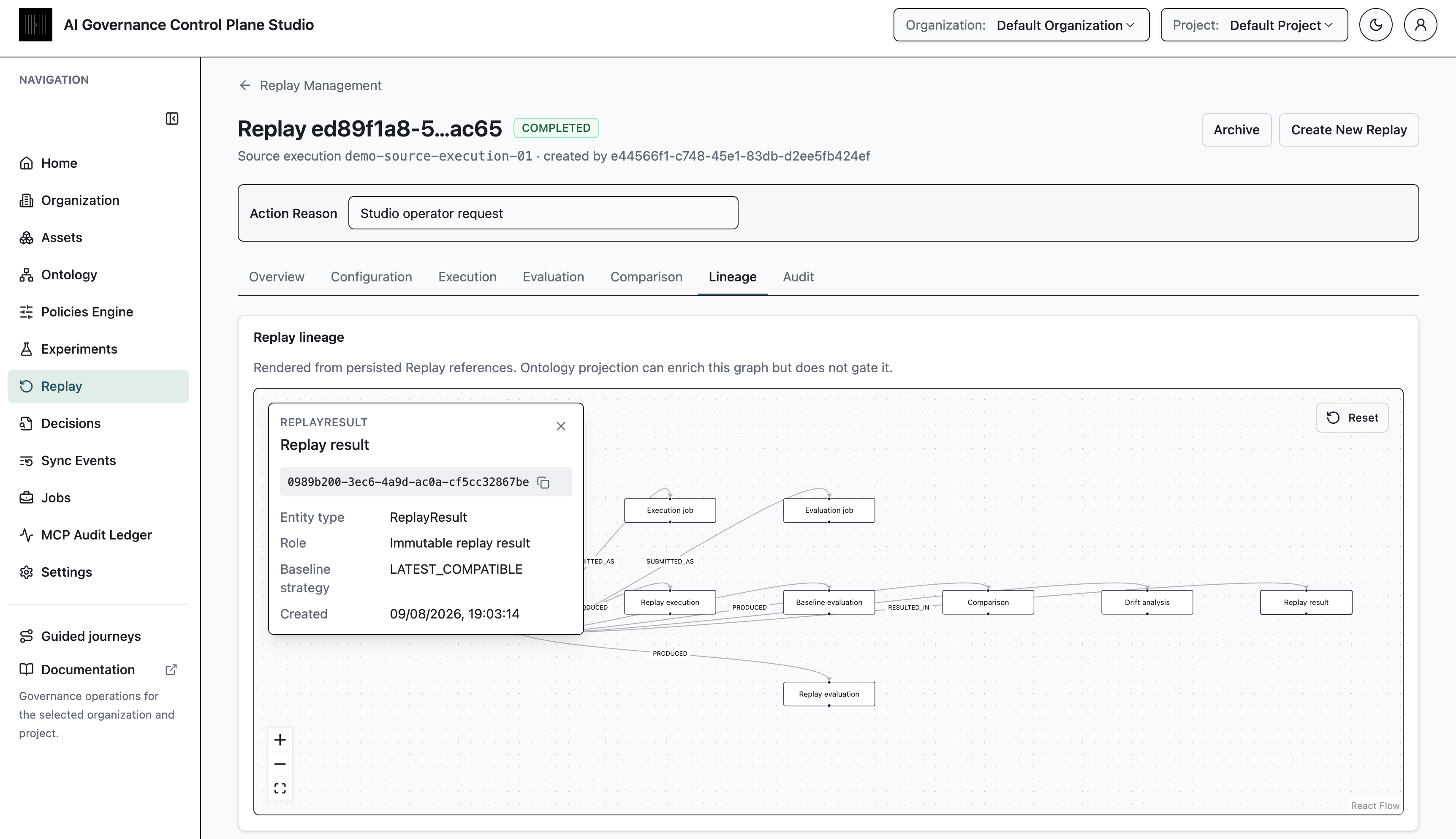Open the Project dropdown
Screen dimensions: 1456x839
1254,25
